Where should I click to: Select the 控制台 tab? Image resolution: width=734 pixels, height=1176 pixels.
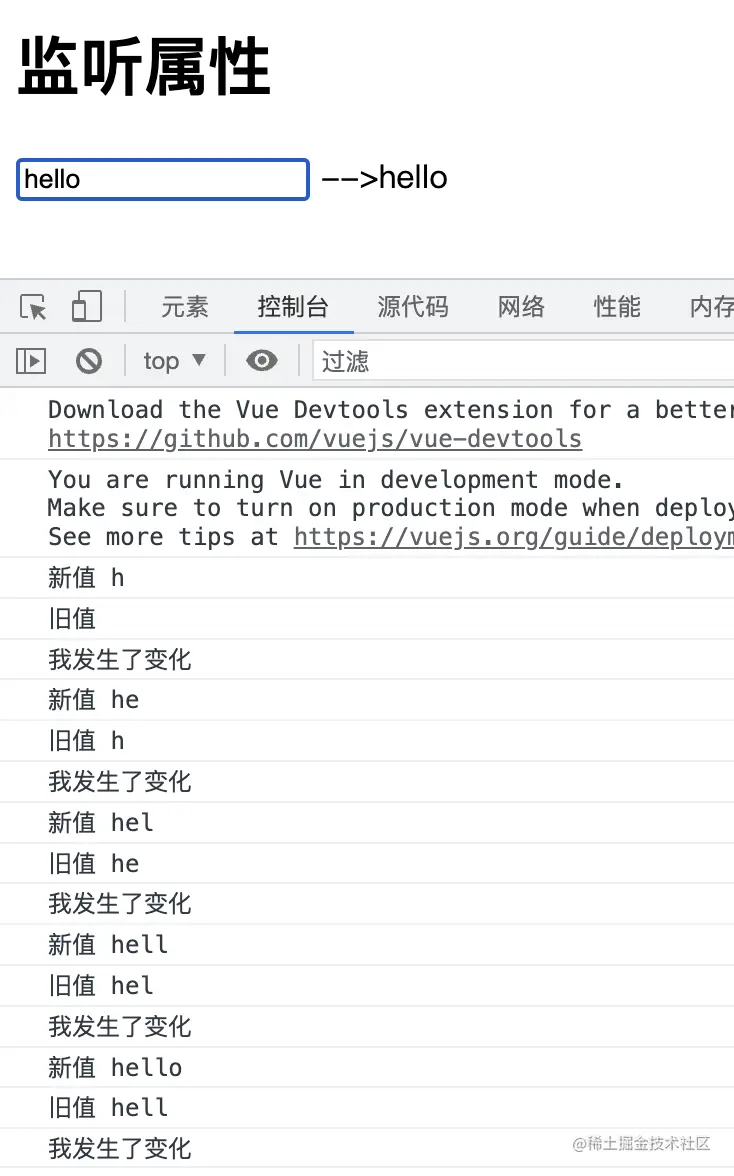point(293,307)
